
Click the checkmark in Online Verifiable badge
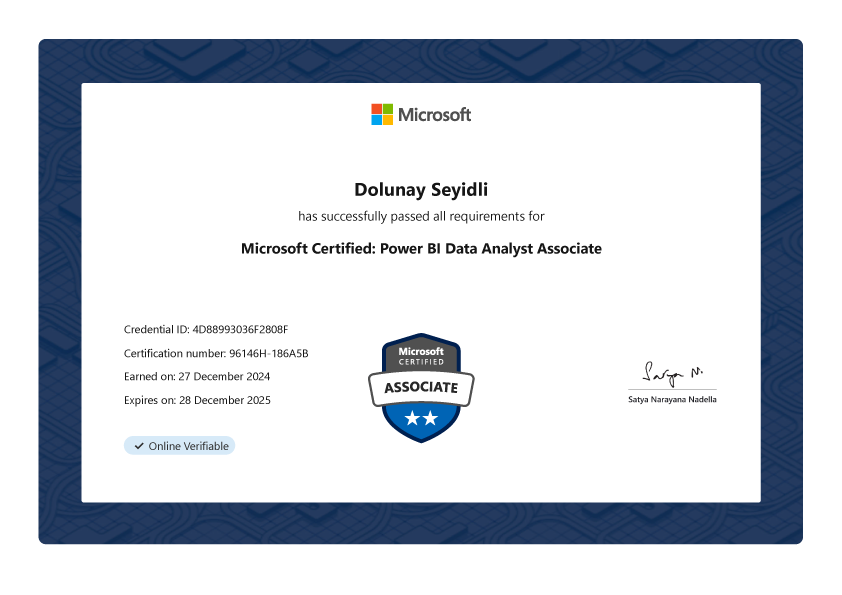pyautogui.click(x=139, y=446)
